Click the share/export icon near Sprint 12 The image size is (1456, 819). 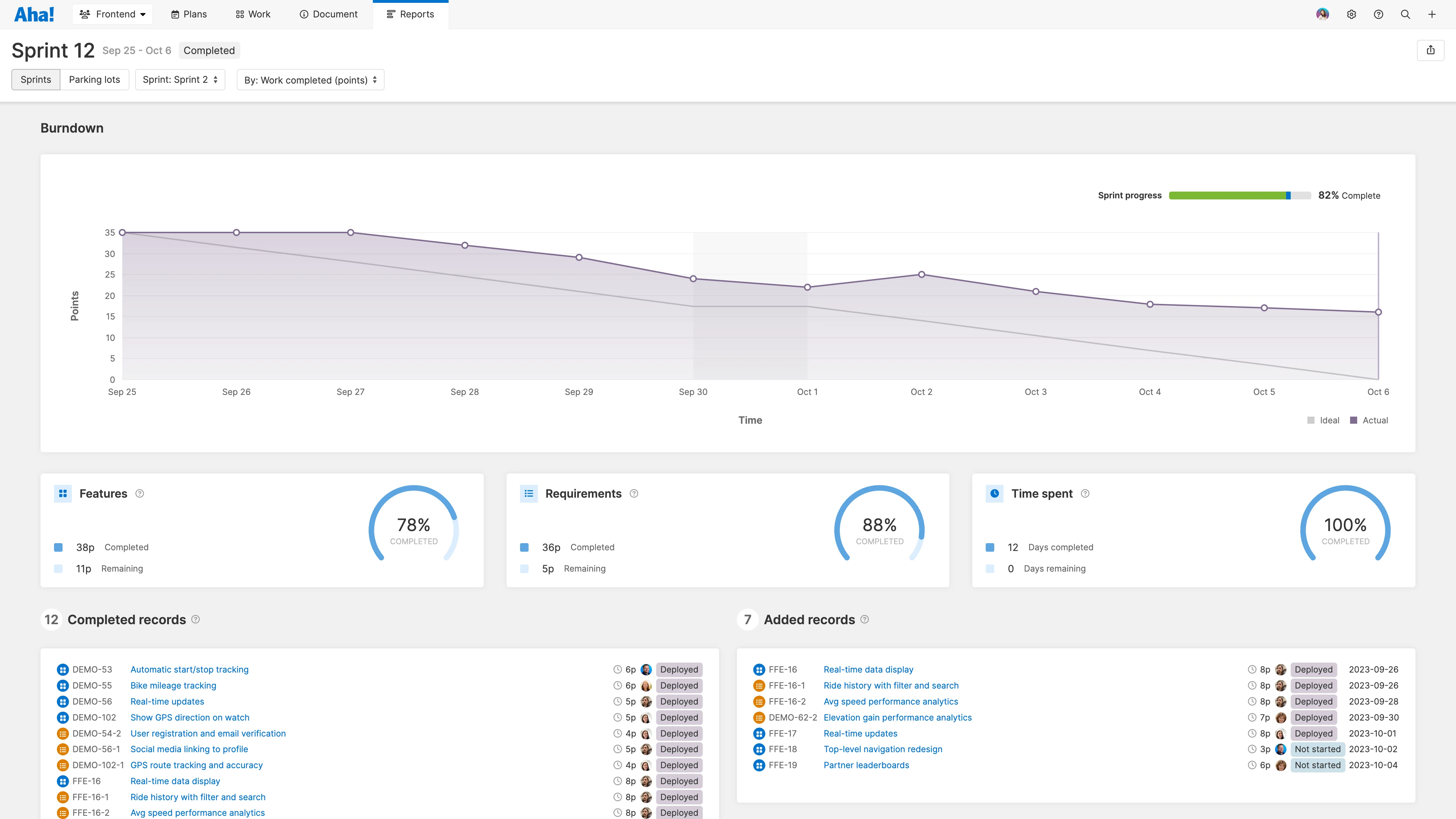click(1430, 50)
